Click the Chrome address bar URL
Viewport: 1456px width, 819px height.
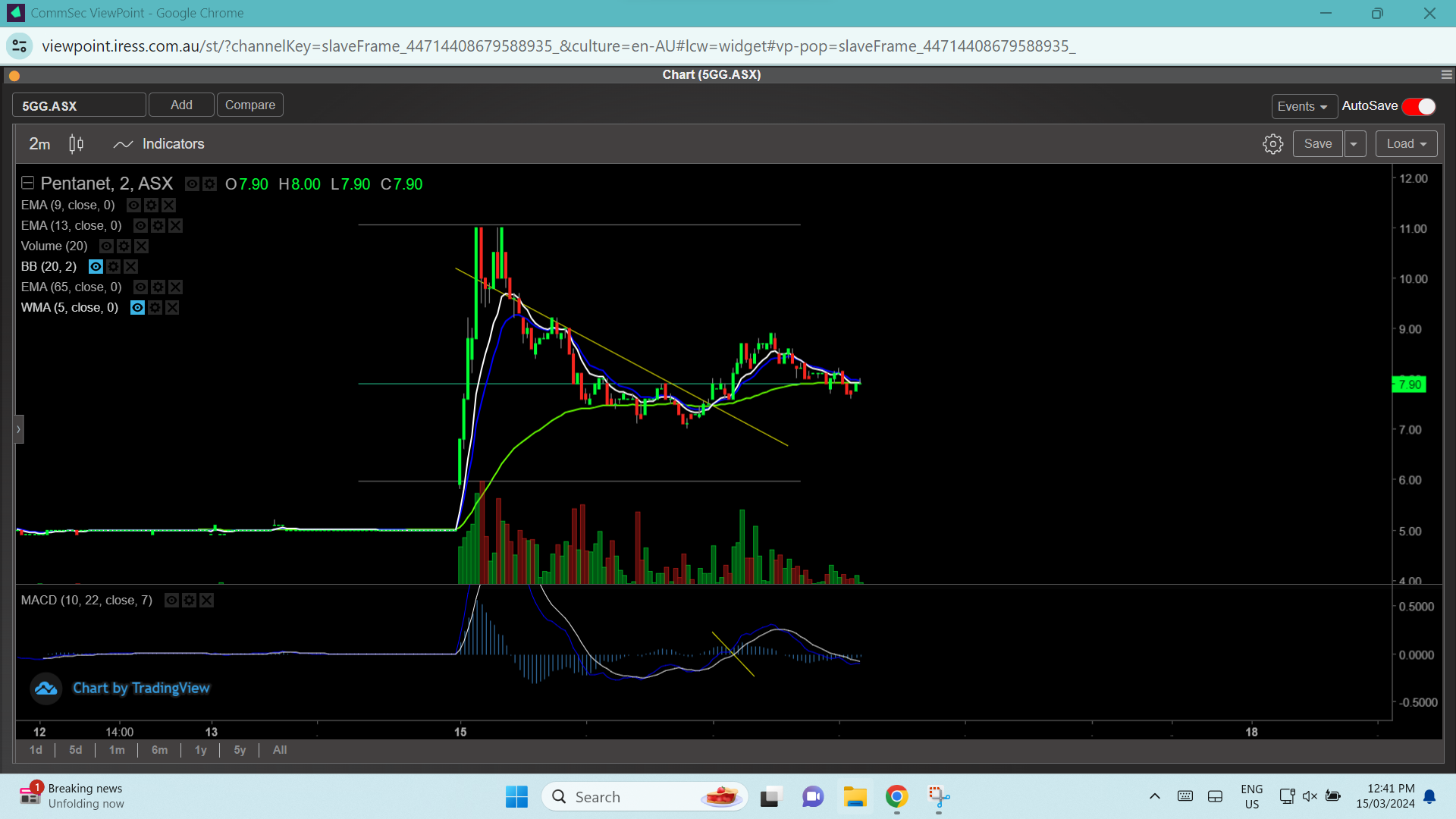[x=558, y=46]
